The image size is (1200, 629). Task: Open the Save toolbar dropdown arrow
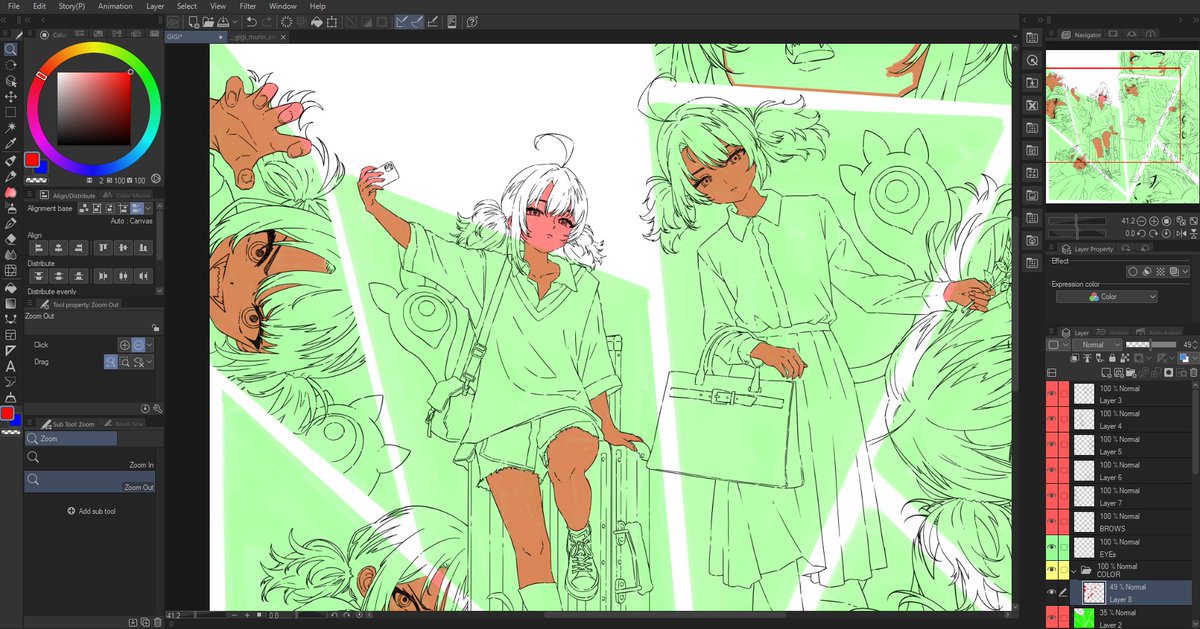(x=235, y=21)
